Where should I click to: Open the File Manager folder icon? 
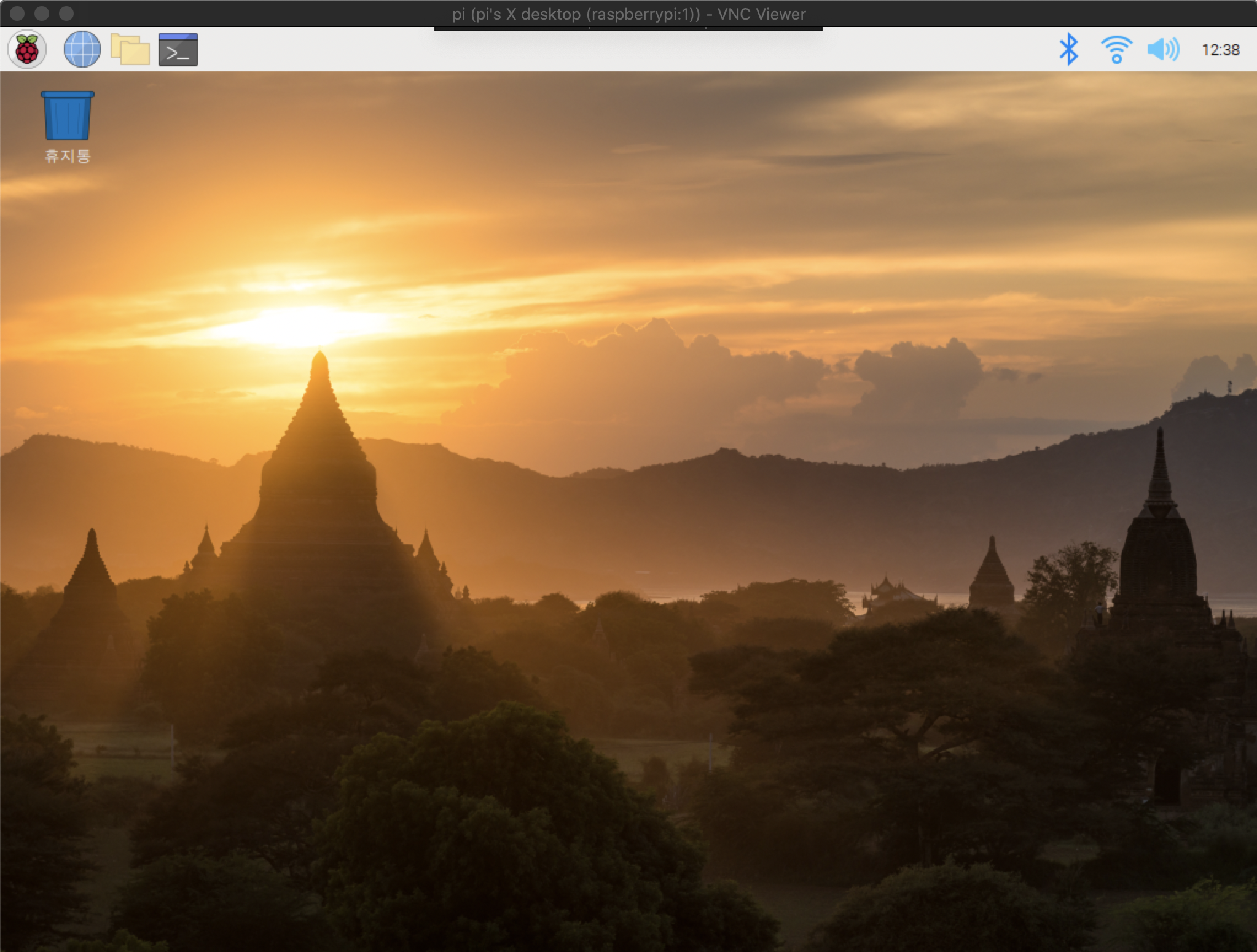pos(130,49)
